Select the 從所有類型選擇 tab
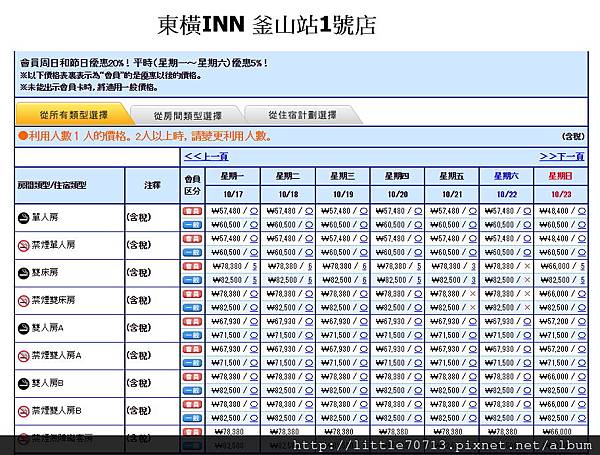Viewport: 600px width, 455px height. click(x=73, y=114)
